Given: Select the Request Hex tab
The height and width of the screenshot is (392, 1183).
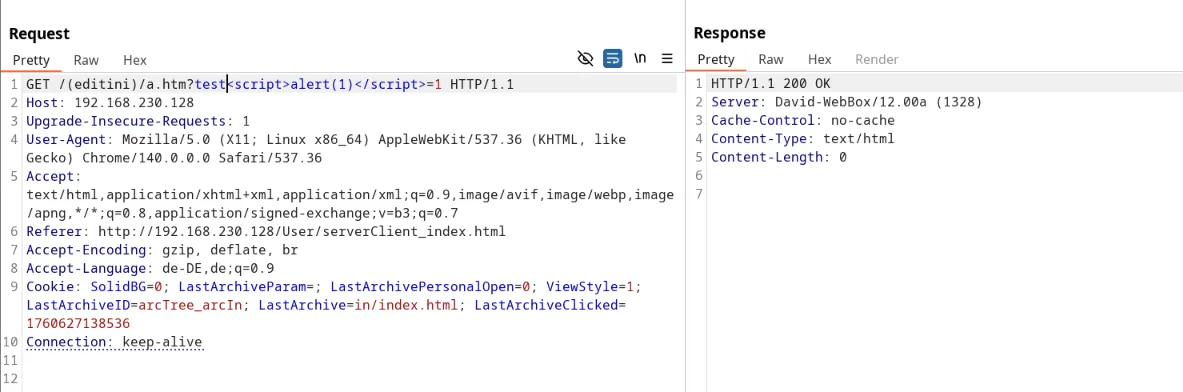Looking at the screenshot, I should (x=135, y=60).
